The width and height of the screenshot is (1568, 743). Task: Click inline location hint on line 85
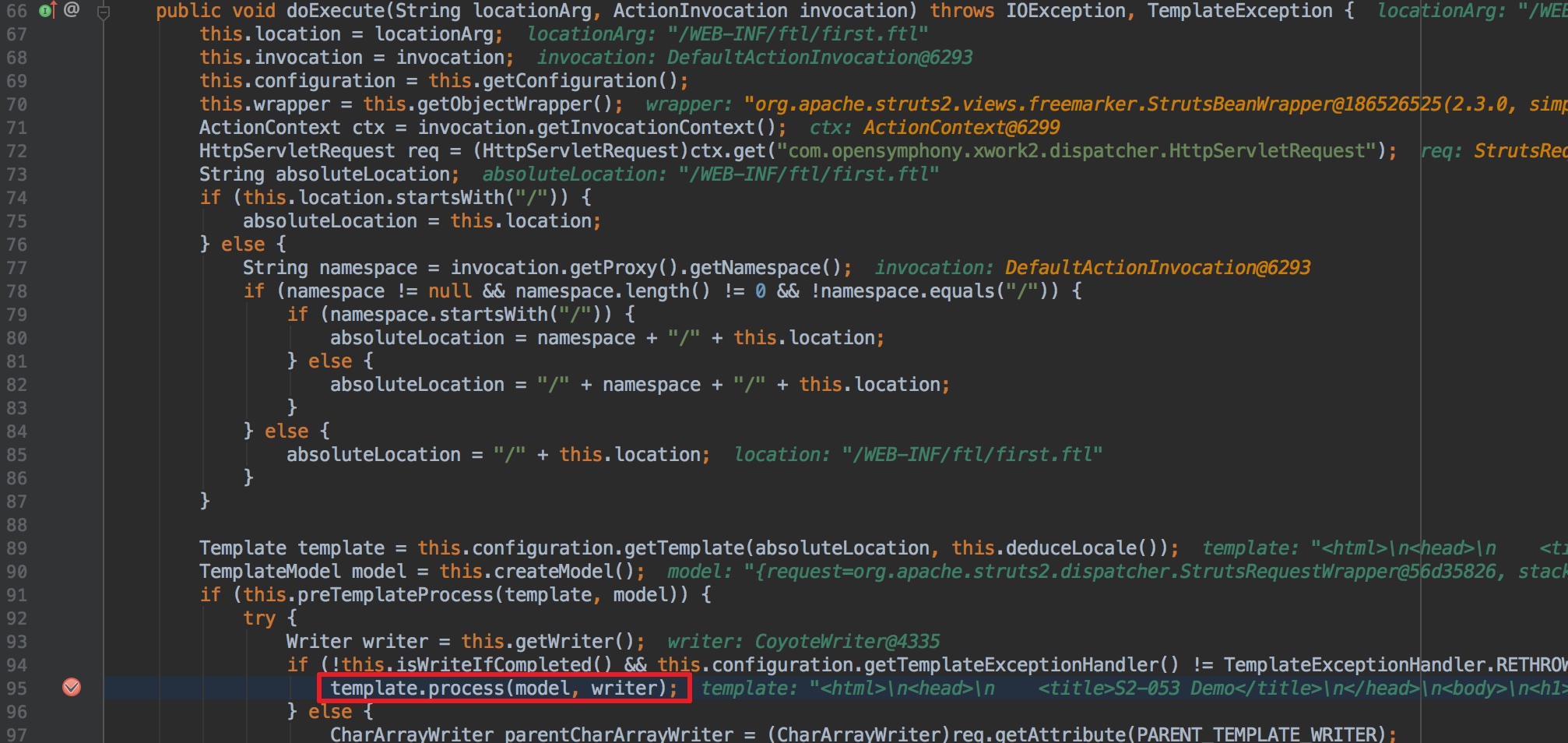tap(919, 455)
